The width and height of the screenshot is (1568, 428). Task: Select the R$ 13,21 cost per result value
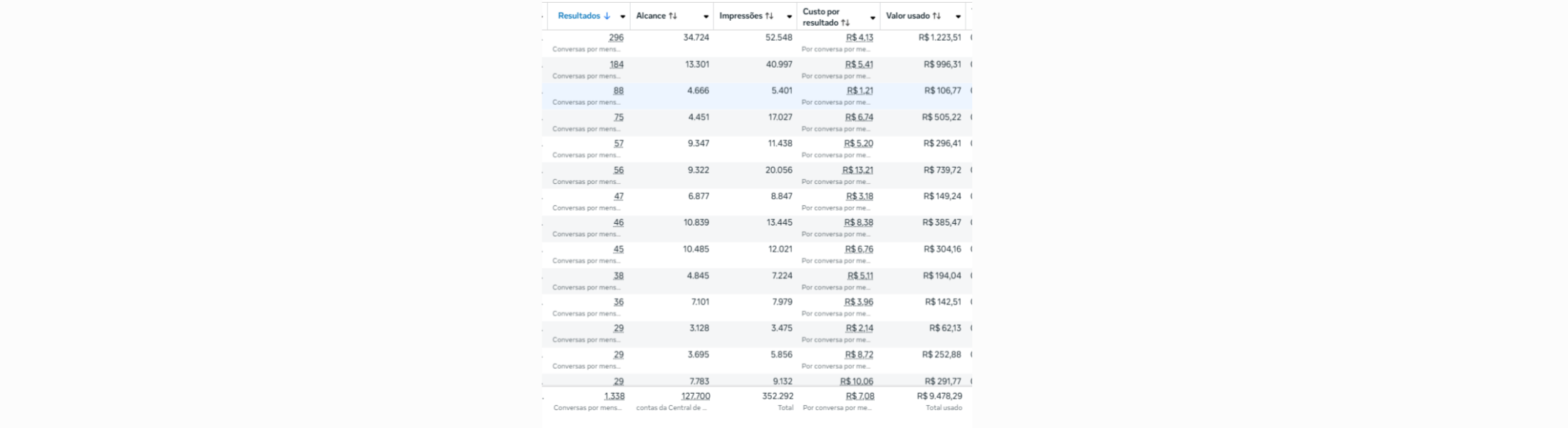(857, 170)
